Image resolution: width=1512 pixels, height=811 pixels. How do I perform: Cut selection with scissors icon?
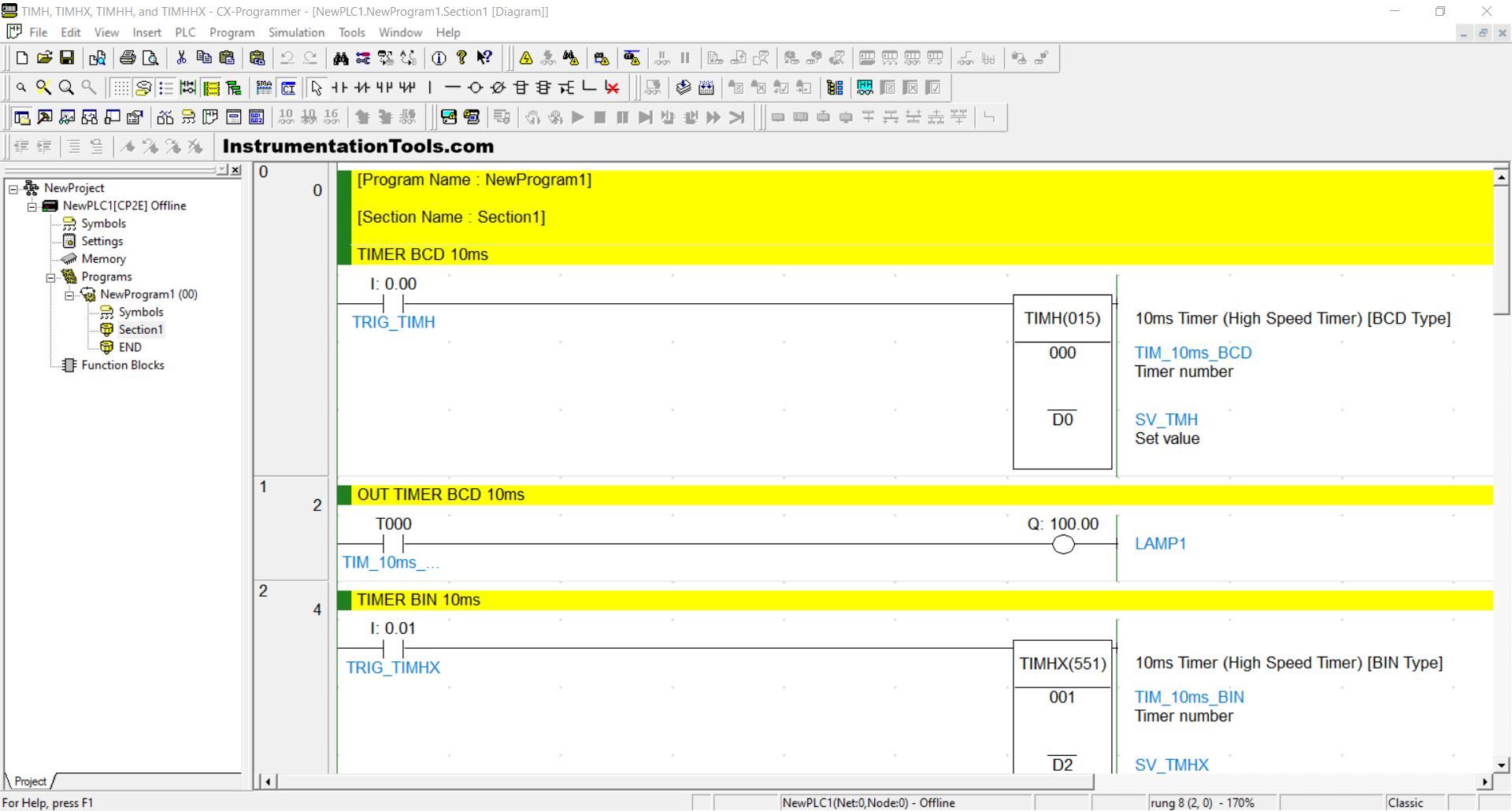tap(181, 58)
